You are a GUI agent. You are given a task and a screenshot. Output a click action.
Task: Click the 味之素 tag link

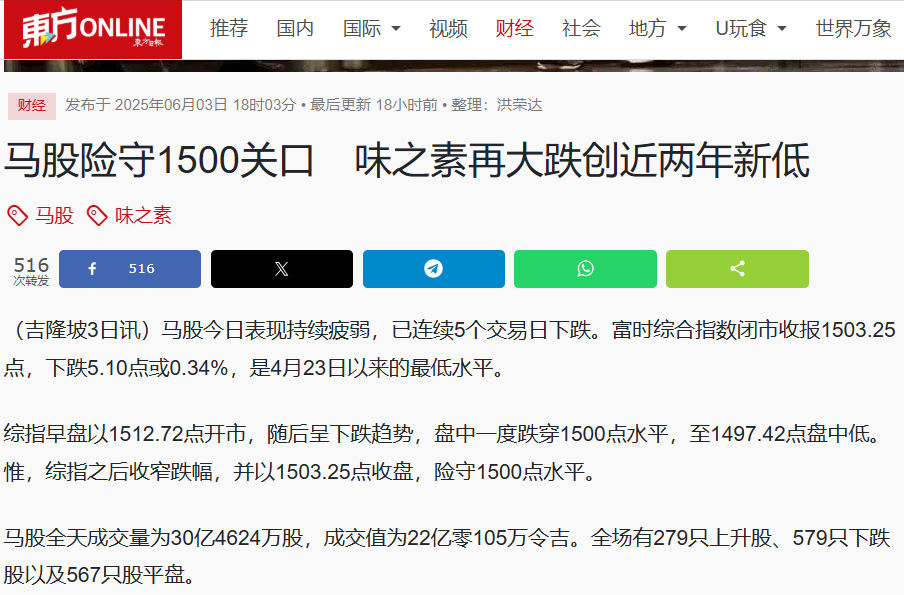click(144, 216)
